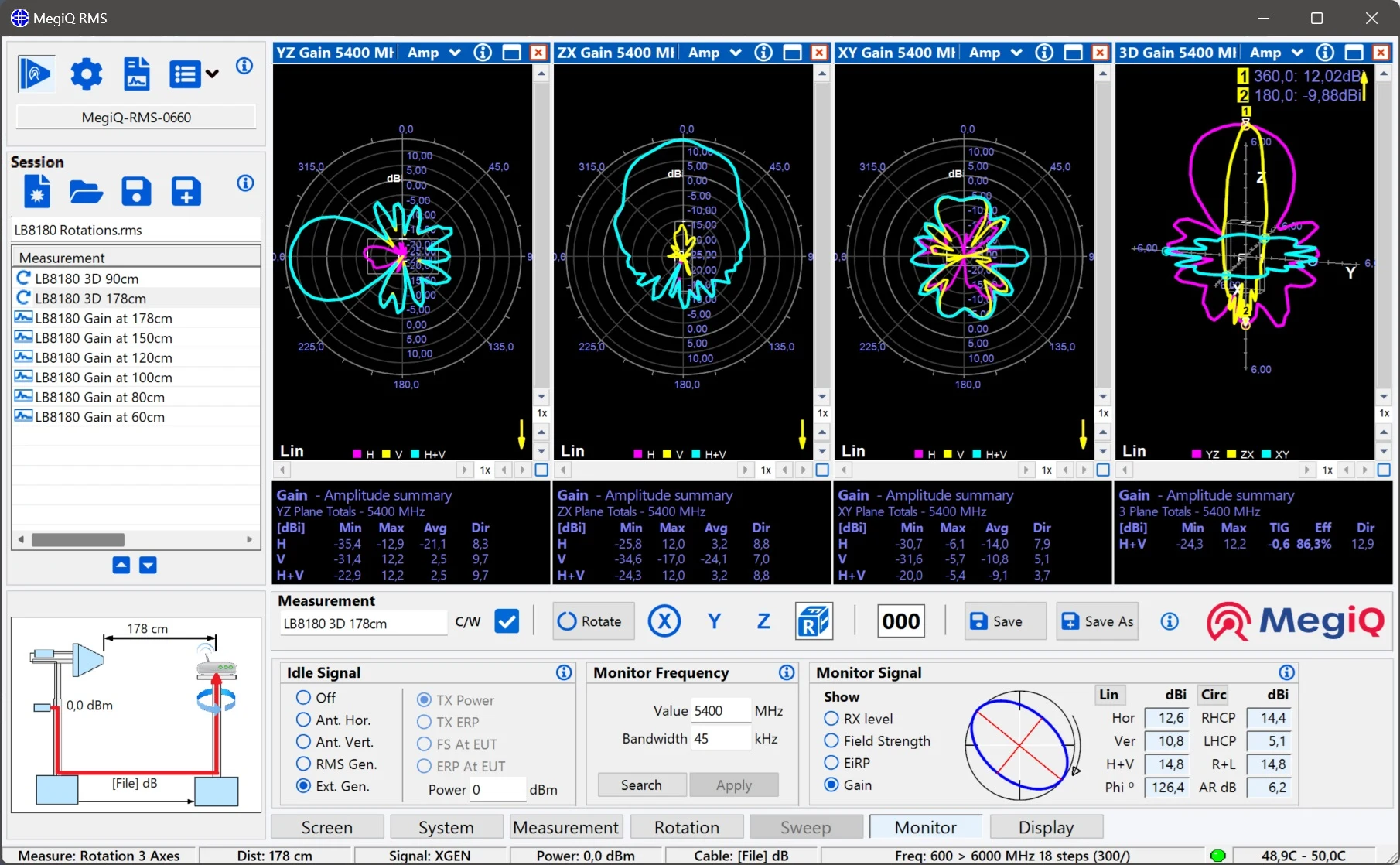This screenshot has height=865, width=1400.
Task: Save the session with disk icon
Action: [x=136, y=191]
